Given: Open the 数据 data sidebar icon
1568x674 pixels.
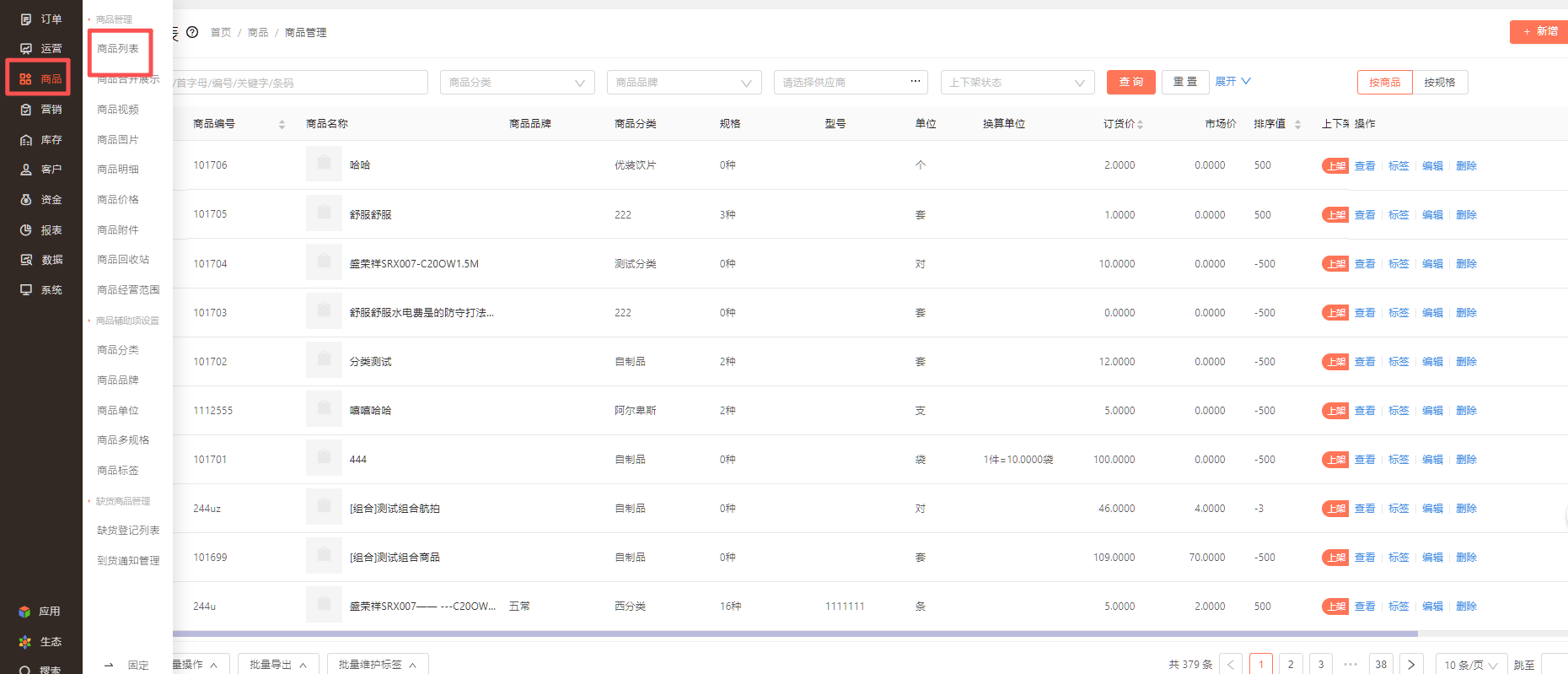Looking at the screenshot, I should [26, 260].
